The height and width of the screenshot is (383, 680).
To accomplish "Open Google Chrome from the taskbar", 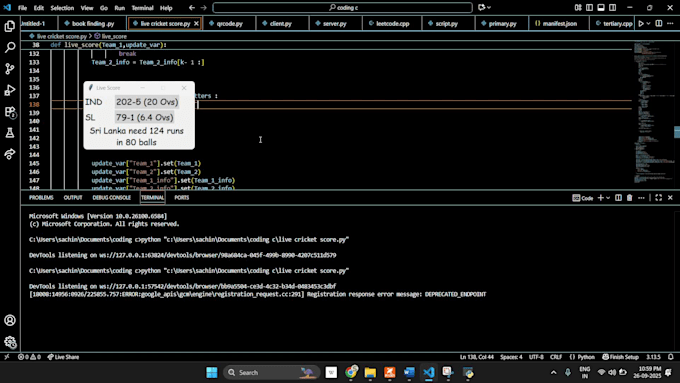I will (351, 373).
